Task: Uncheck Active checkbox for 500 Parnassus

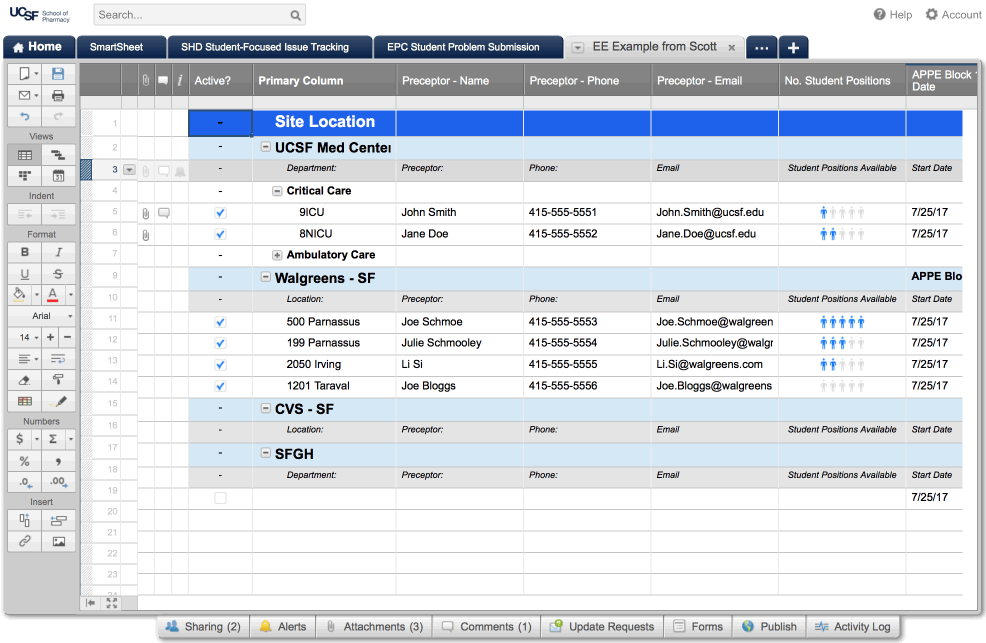Action: pos(220,322)
